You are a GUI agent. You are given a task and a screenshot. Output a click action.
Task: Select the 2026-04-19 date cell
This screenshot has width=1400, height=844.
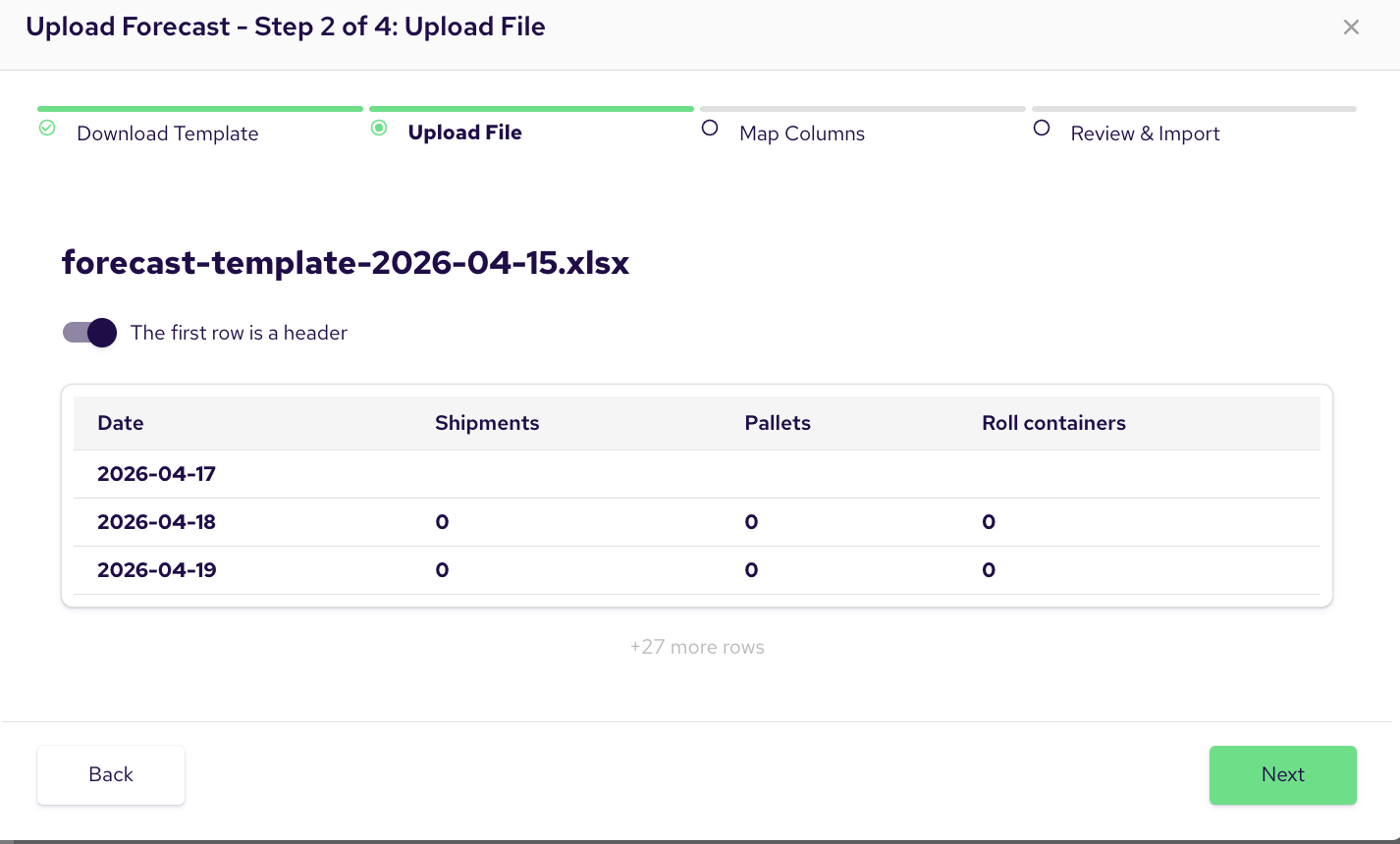[x=156, y=570]
